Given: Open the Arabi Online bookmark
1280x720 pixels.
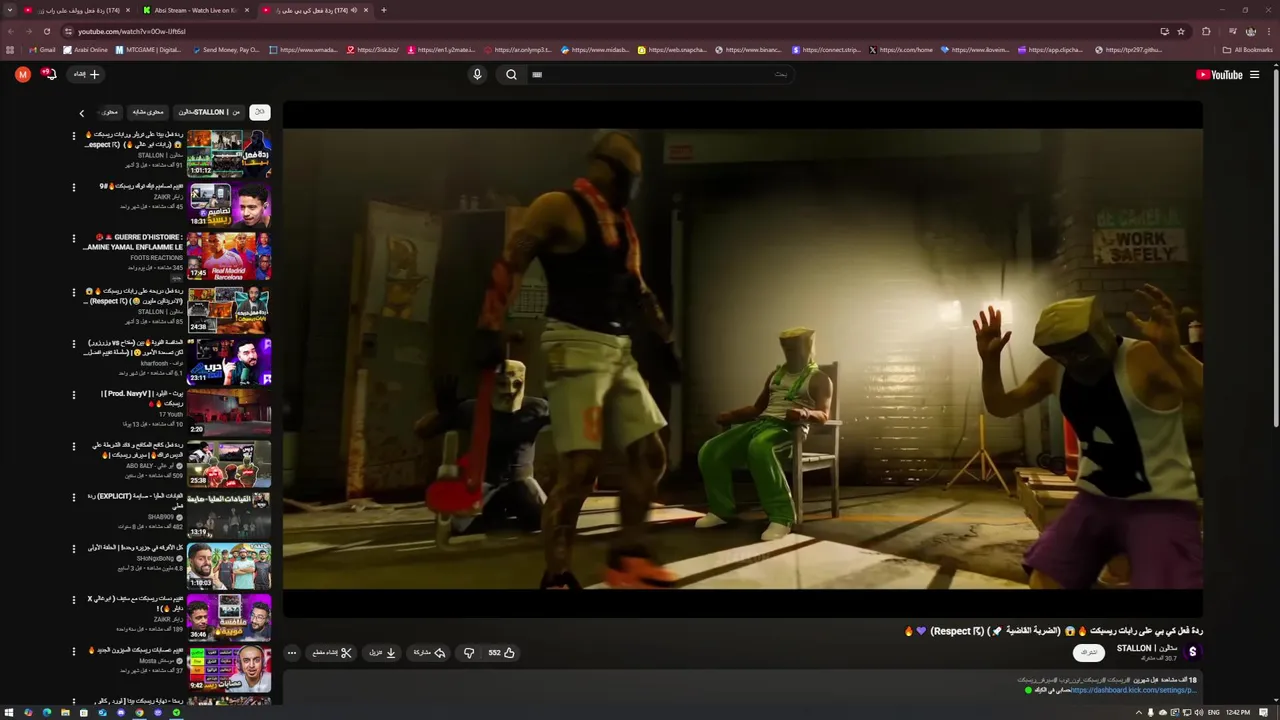Looking at the screenshot, I should [85, 50].
